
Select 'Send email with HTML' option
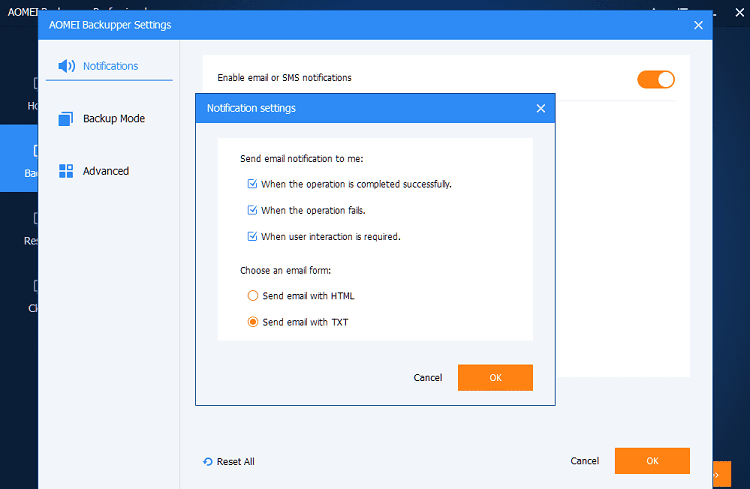(253, 296)
